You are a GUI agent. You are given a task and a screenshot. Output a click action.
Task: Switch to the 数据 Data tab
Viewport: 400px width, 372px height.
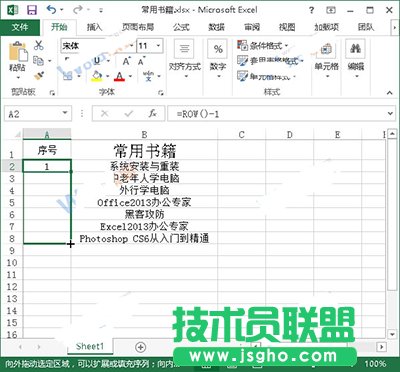217,27
